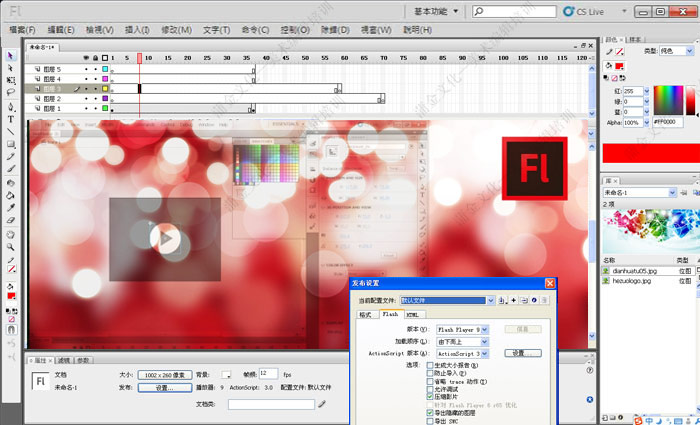Select the Free Transform tool
The width and height of the screenshot is (700, 425).
(11, 80)
